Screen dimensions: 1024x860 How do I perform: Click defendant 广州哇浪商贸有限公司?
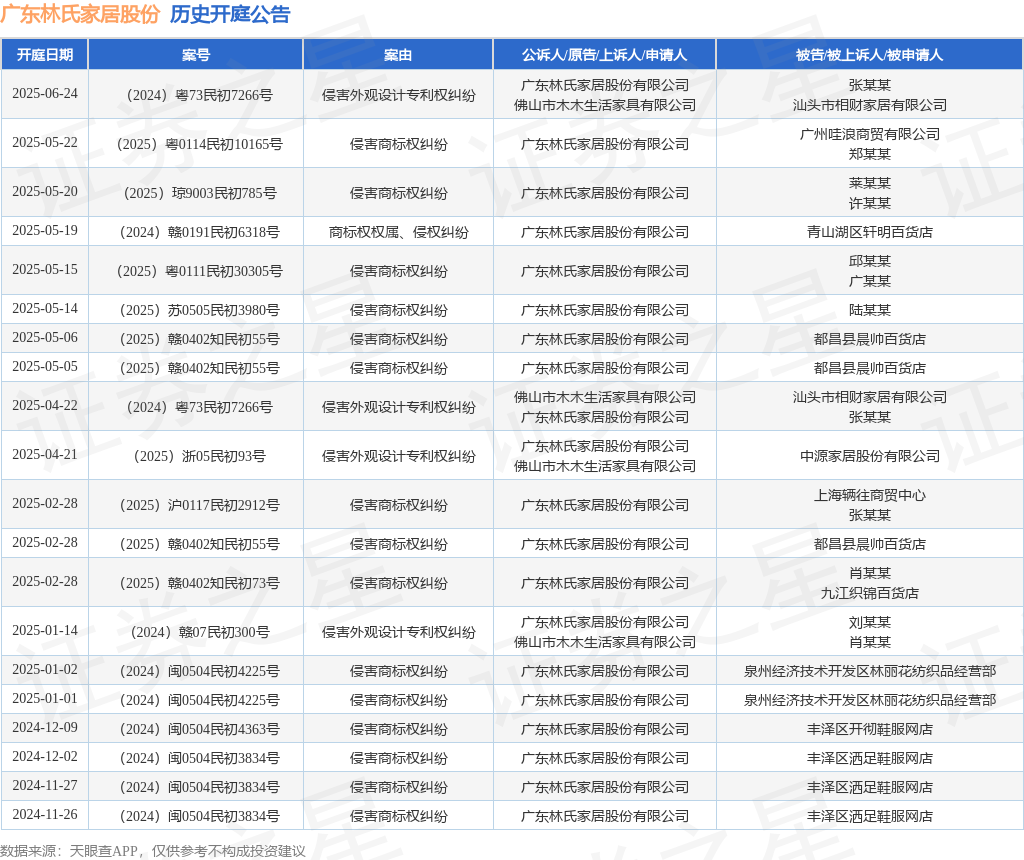click(x=870, y=134)
